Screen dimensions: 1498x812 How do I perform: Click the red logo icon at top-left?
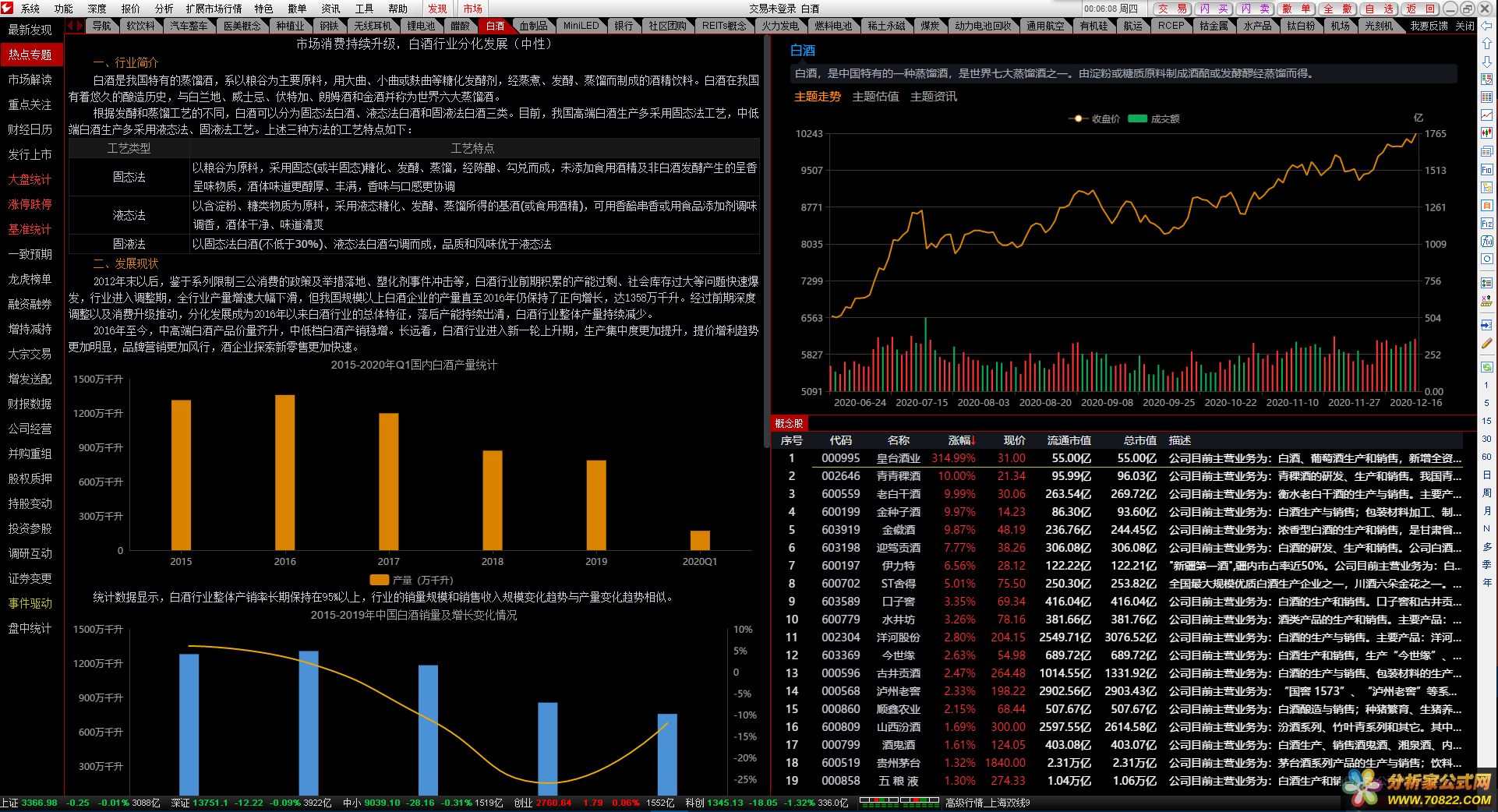tap(7, 8)
